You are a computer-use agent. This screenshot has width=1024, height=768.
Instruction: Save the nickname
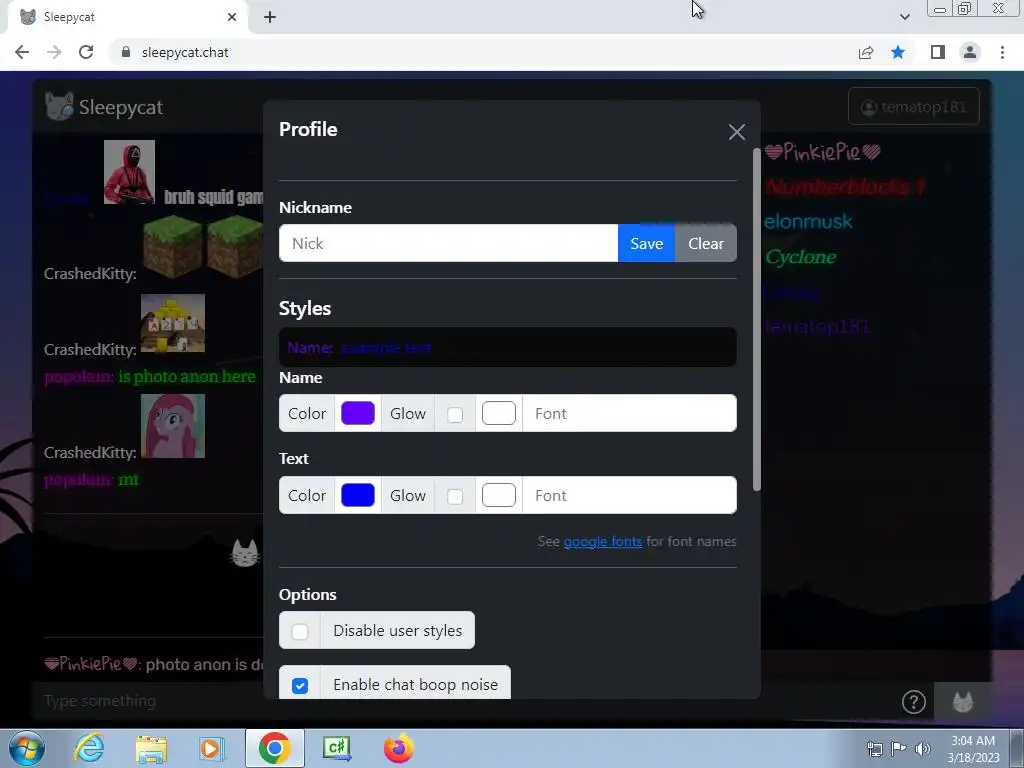[647, 243]
